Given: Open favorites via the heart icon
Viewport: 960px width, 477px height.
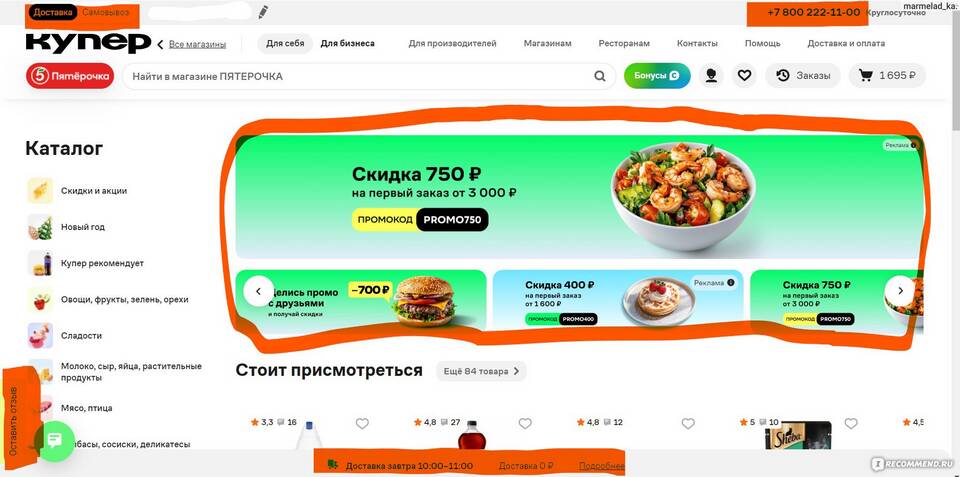Looking at the screenshot, I should [744, 75].
